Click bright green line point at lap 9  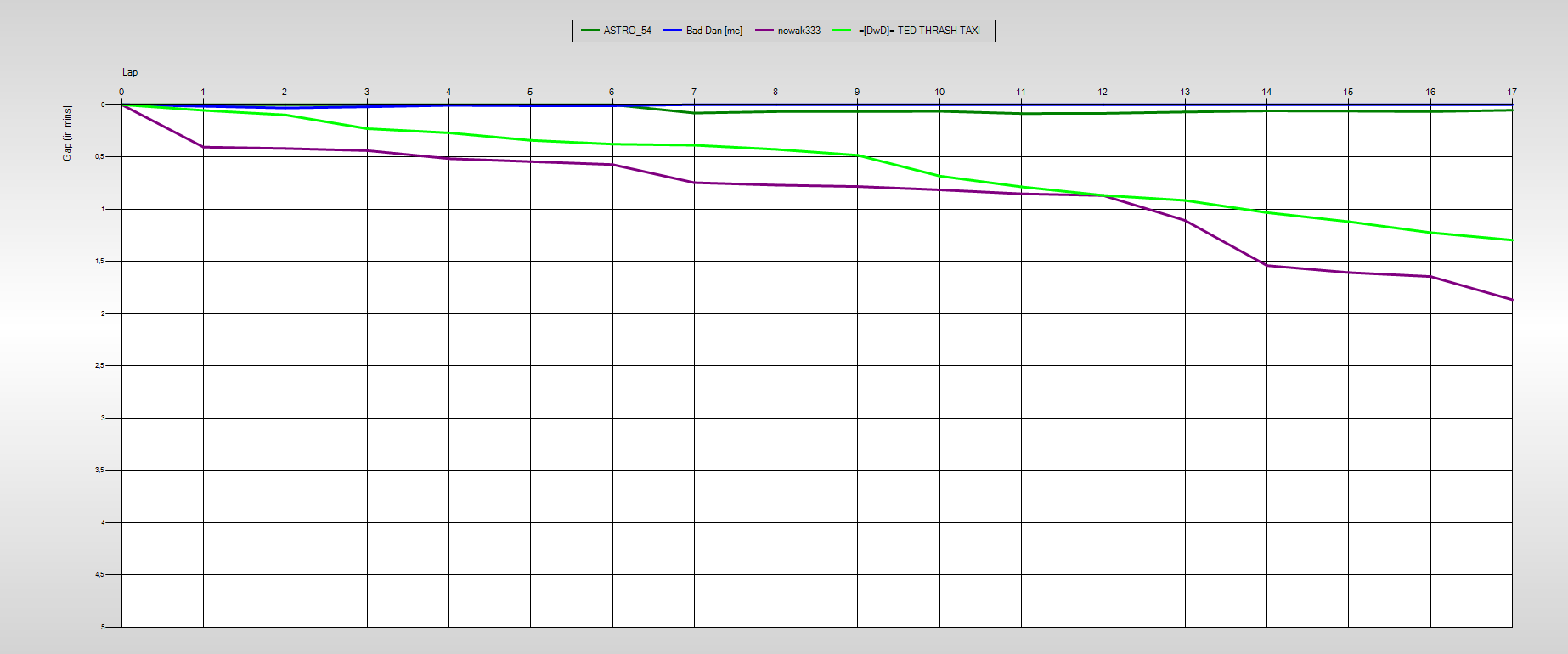[857, 155]
